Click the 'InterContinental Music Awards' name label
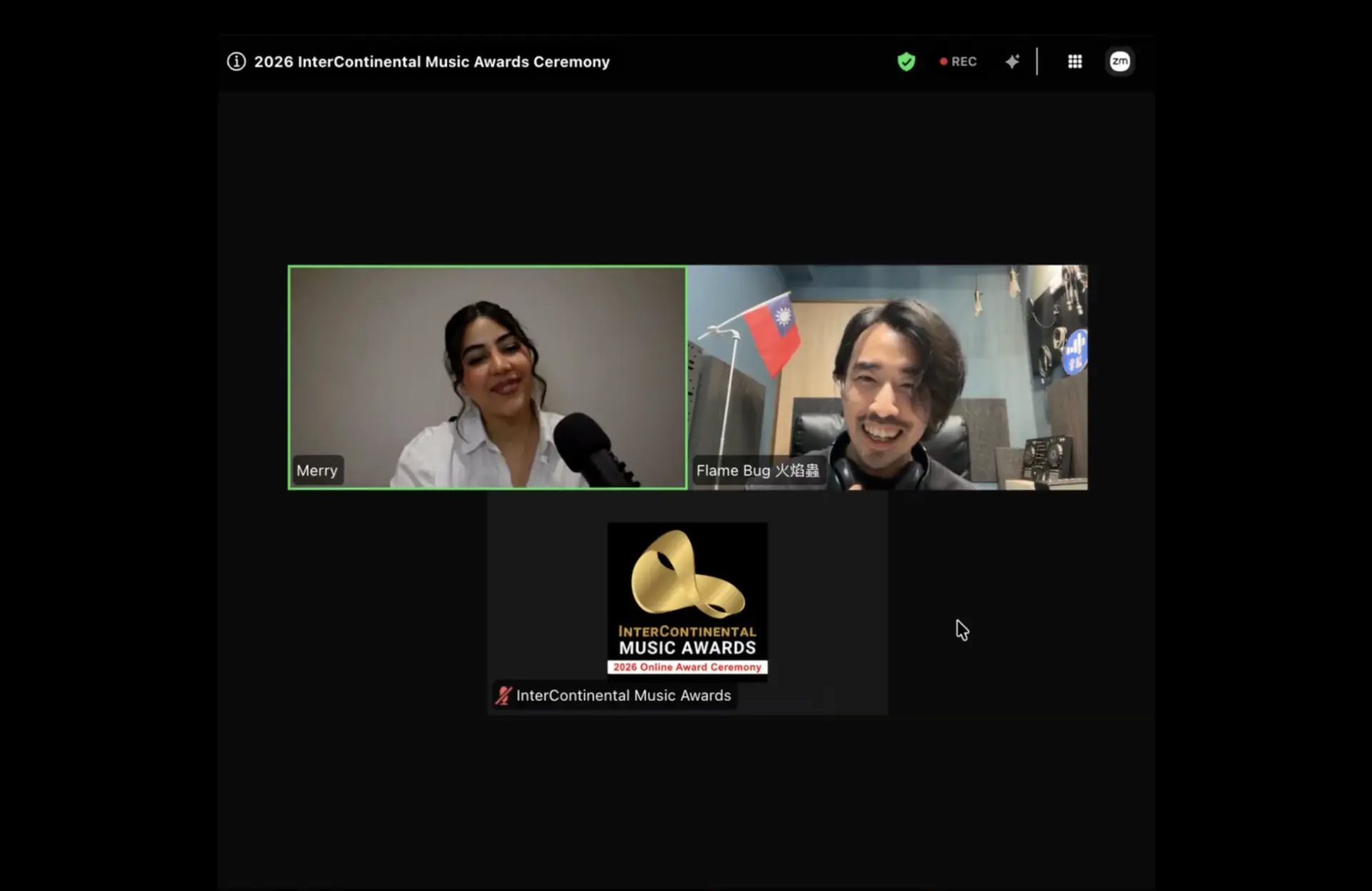The image size is (1372, 891). [623, 695]
